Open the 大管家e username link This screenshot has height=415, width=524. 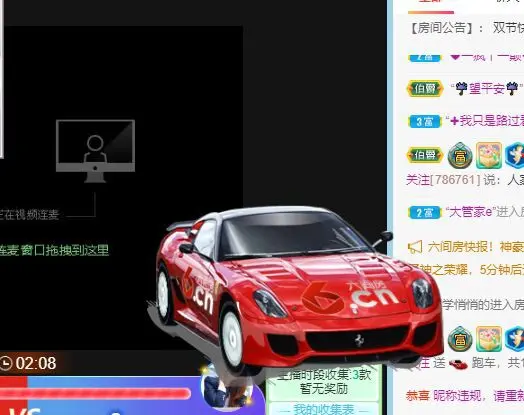tap(470, 212)
